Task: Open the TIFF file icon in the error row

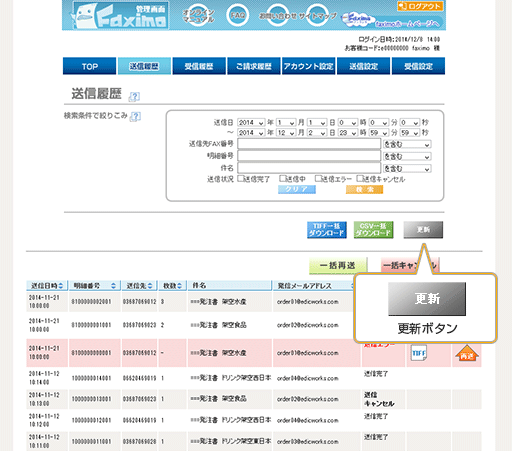Action: 418,353
